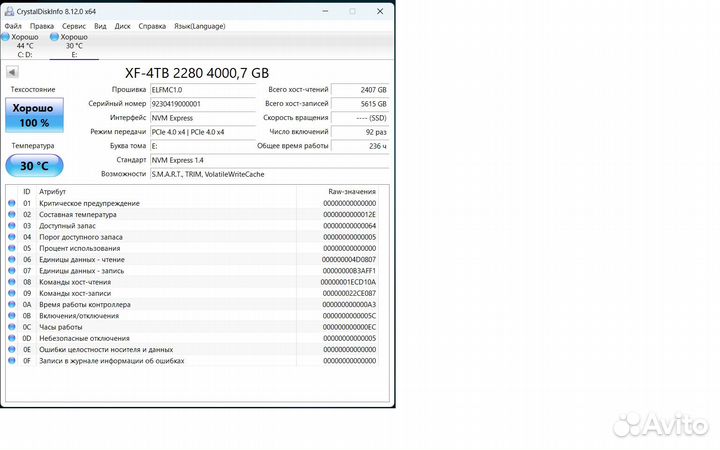Click the blue status dot for attribute 0B
The image size is (720, 450).
[12, 315]
